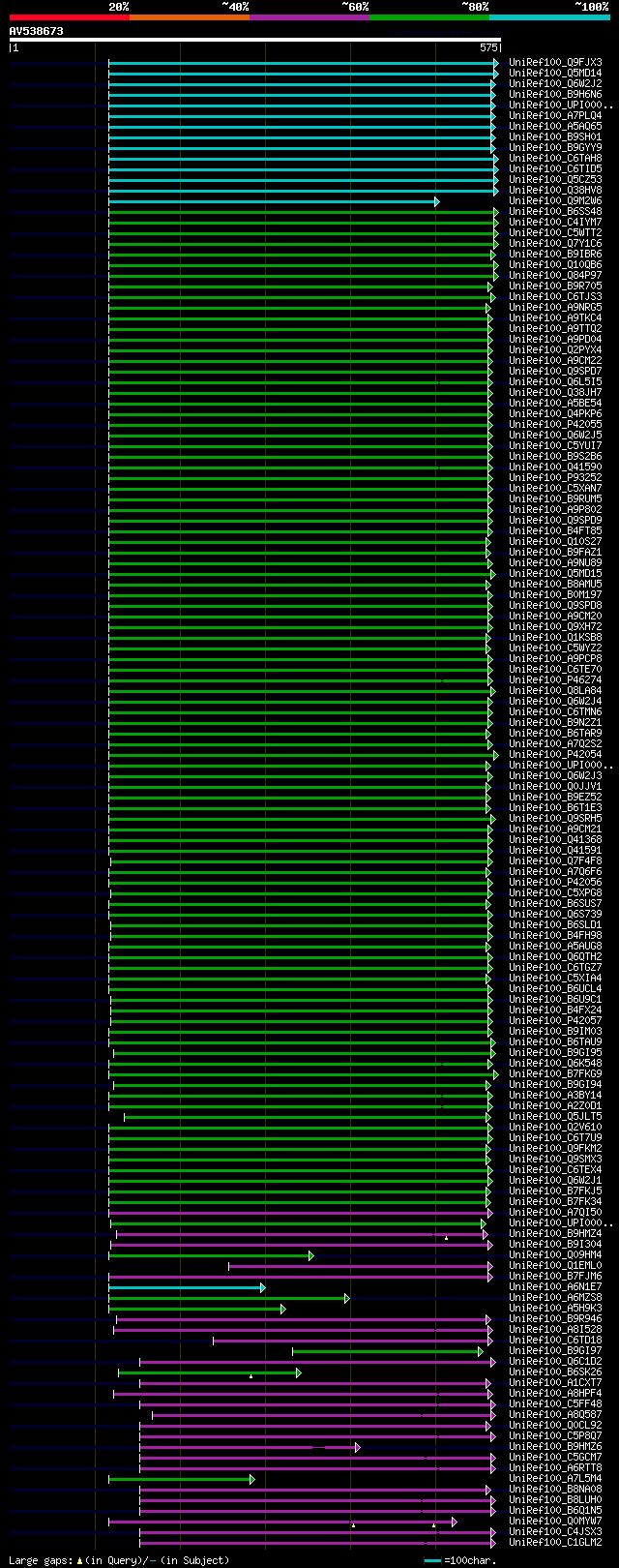Select the label UniRef100_Q7Y1C6
The width and height of the screenshot is (619, 1568).
(555, 244)
